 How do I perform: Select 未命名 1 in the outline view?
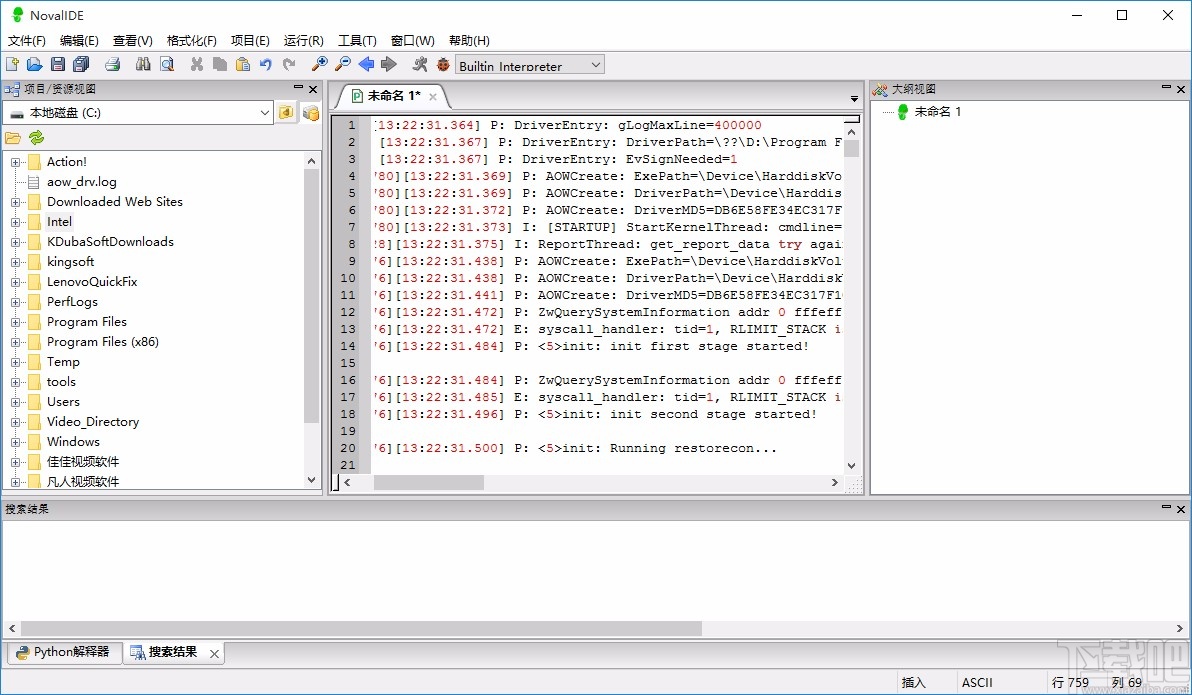point(937,112)
